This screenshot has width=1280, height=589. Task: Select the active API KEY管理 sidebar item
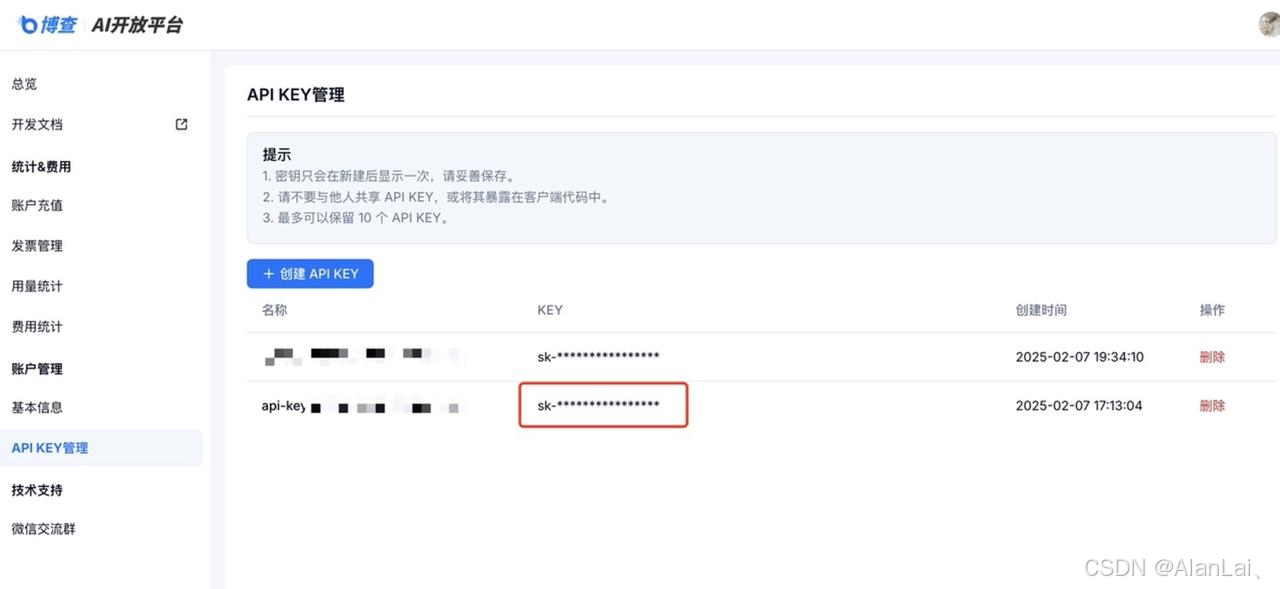[49, 447]
